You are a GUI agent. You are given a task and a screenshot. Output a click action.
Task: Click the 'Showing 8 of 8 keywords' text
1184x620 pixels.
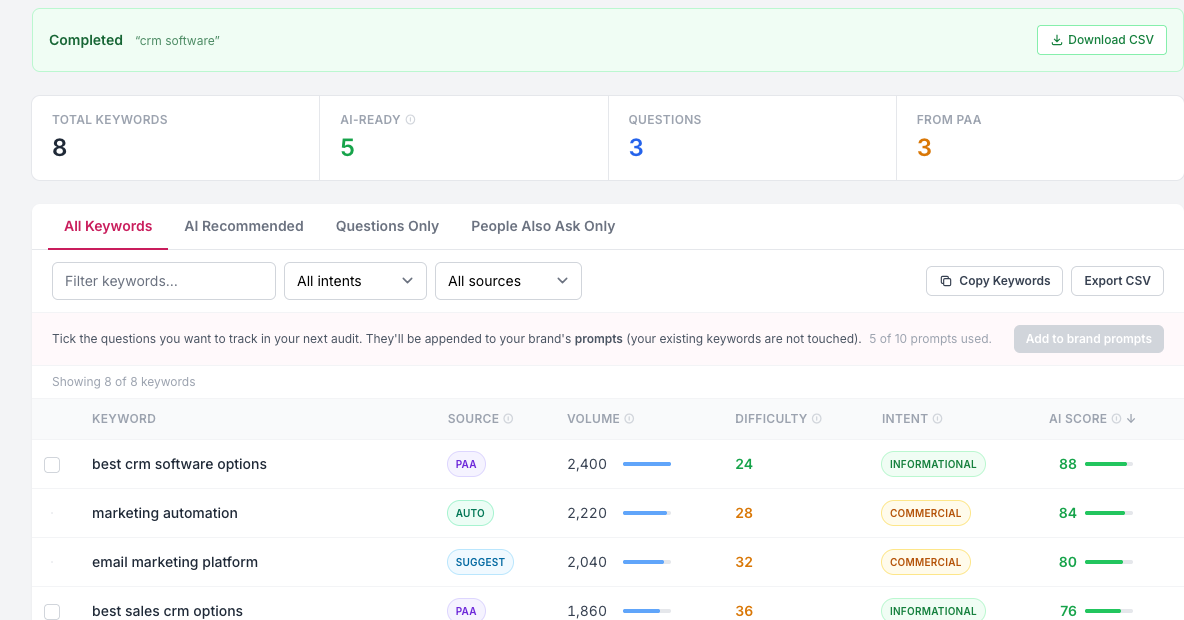tap(124, 382)
